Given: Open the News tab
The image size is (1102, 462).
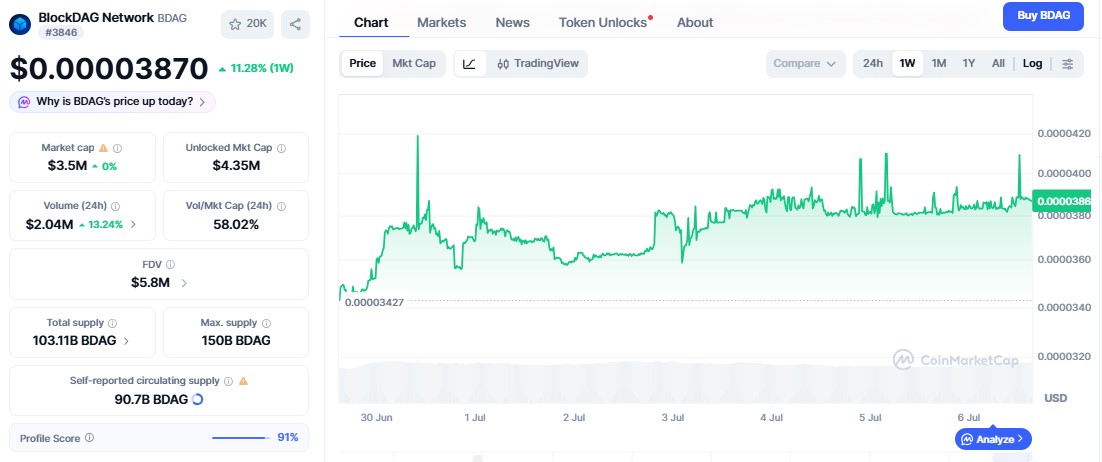Looking at the screenshot, I should pyautogui.click(x=512, y=23).
